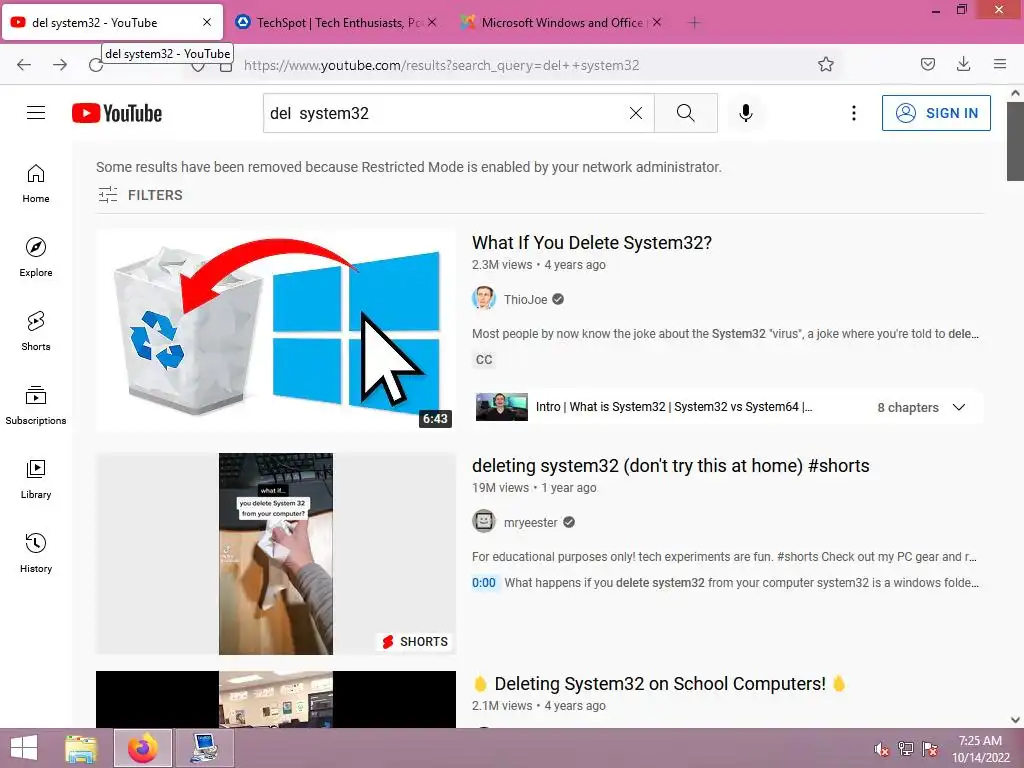This screenshot has width=1024, height=768.
Task: Go back with the browser back arrow
Action: point(24,65)
